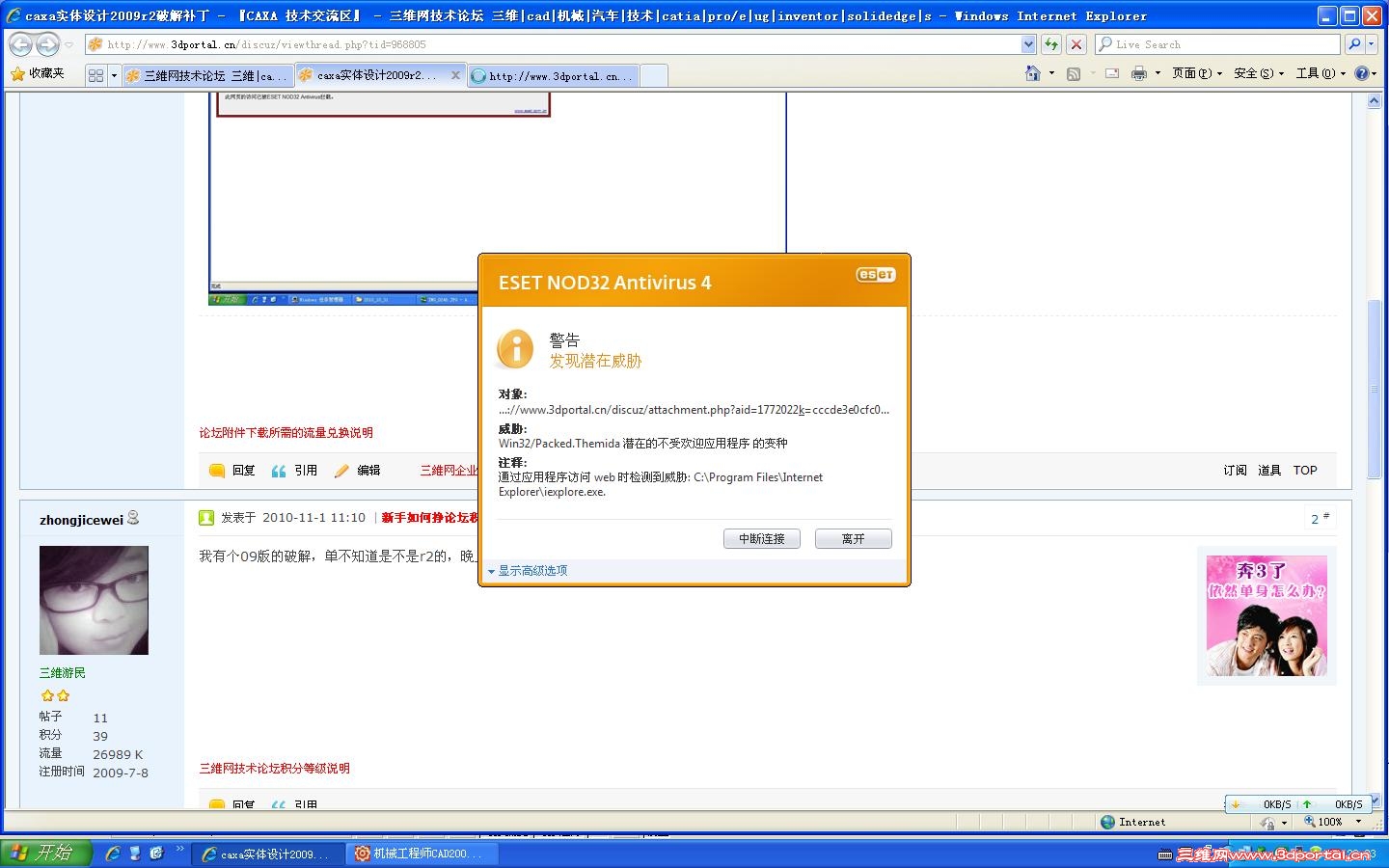1389x868 pixels.
Task: Expand quick launch overflow chevron
Action: (x=179, y=850)
